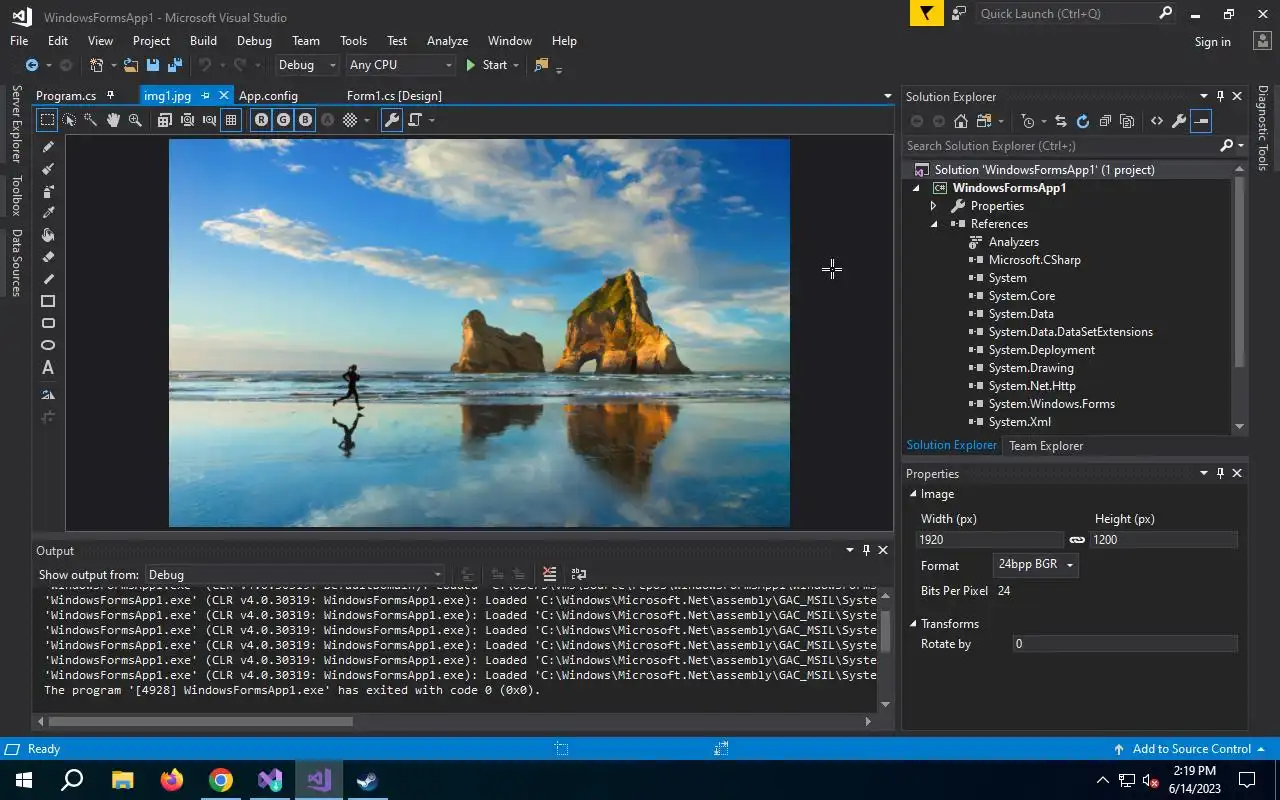Collapse the Transforms property section
1280x800 pixels.
coord(913,624)
